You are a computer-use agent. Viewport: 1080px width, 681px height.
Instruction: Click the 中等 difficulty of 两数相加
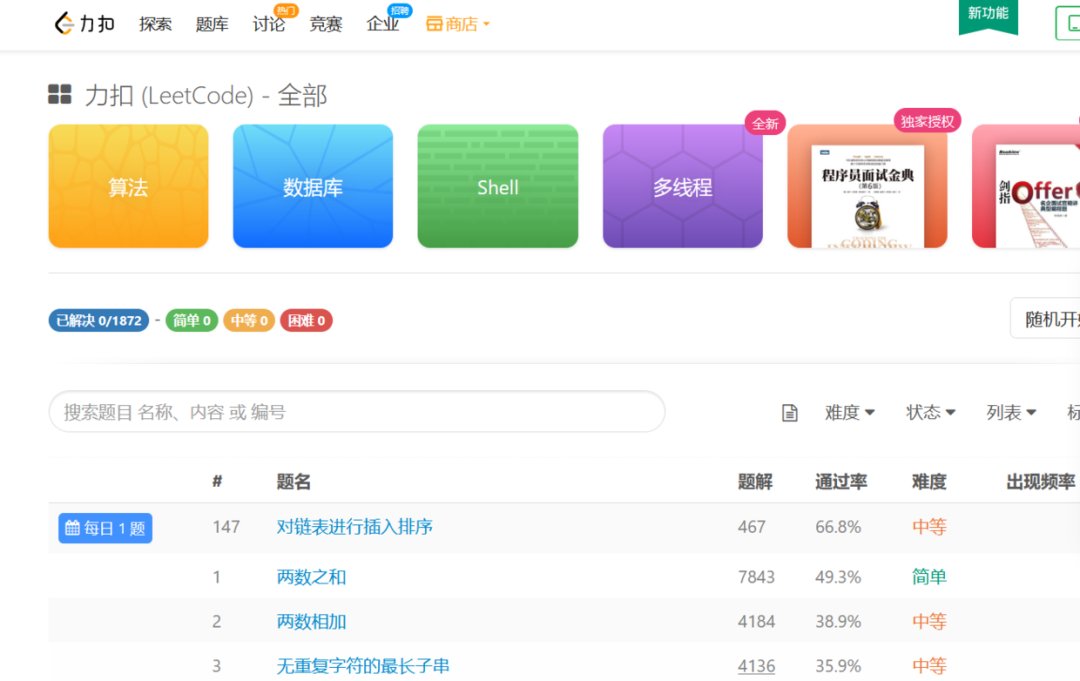pos(929,622)
